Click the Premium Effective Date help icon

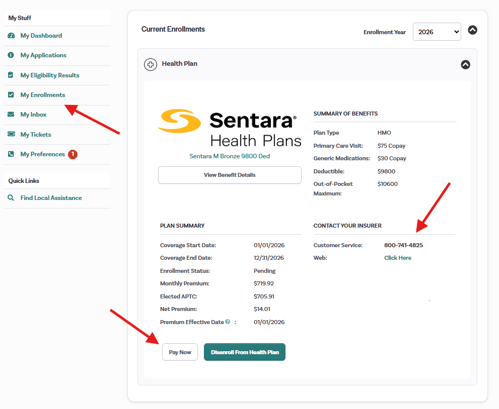pyautogui.click(x=228, y=322)
